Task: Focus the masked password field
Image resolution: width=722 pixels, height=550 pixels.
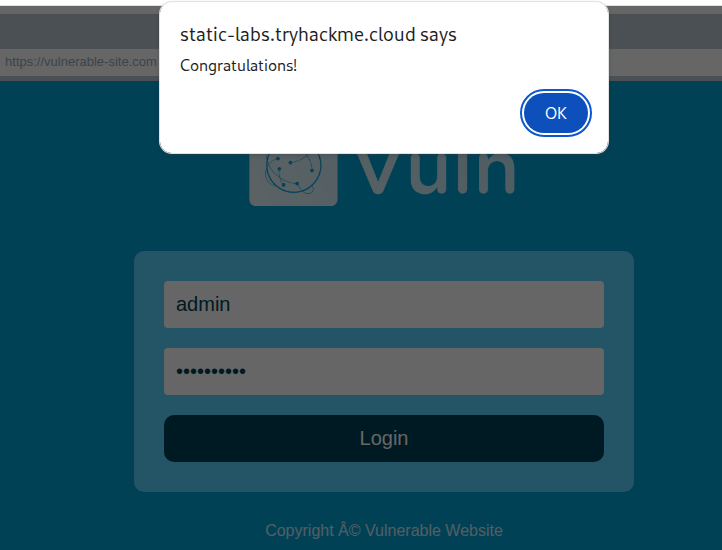Action: click(383, 371)
